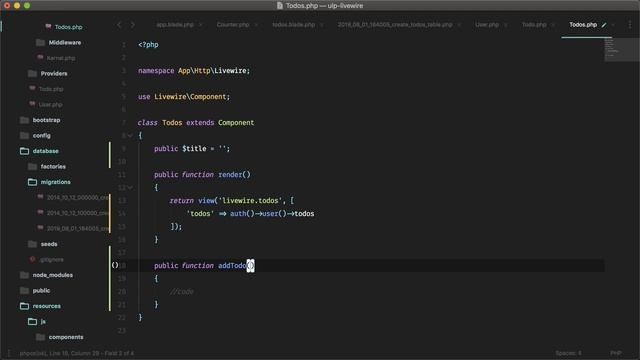Fold the render function at line 12

click(130, 187)
